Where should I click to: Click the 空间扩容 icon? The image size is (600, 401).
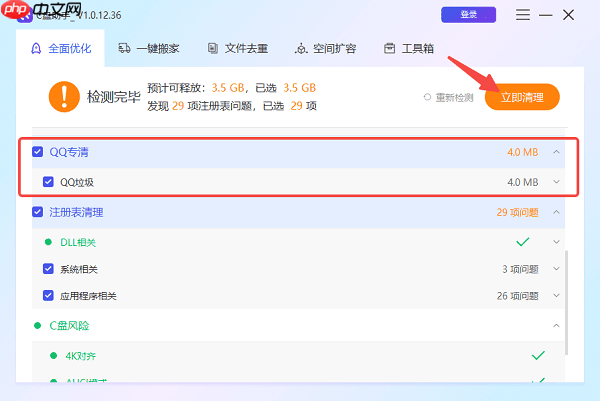click(301, 49)
